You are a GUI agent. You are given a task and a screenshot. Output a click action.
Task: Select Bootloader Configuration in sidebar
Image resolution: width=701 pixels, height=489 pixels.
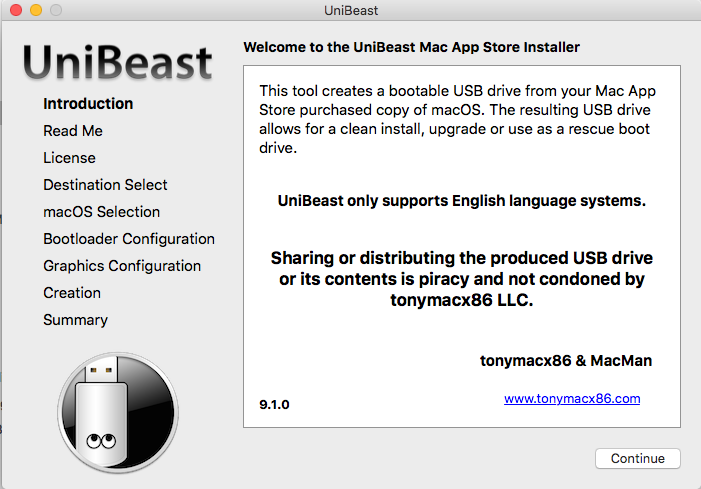click(129, 239)
